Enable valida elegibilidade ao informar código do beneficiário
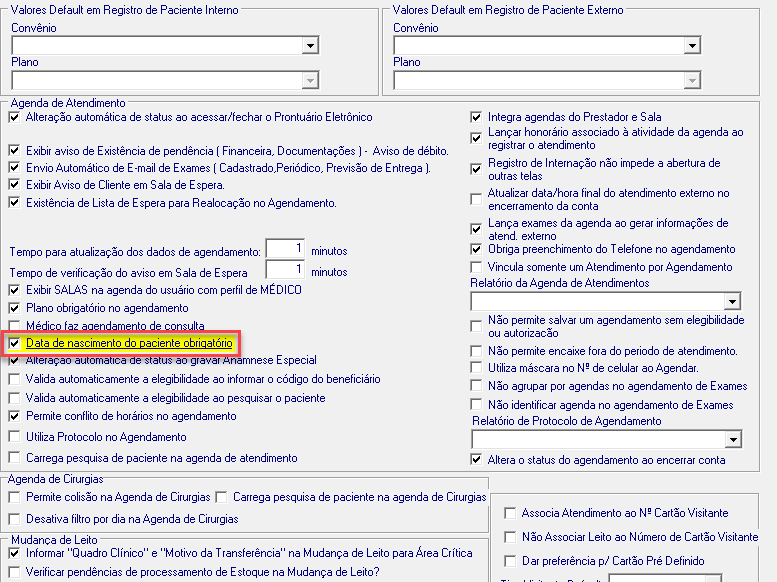This screenshot has width=777, height=582. [14, 379]
